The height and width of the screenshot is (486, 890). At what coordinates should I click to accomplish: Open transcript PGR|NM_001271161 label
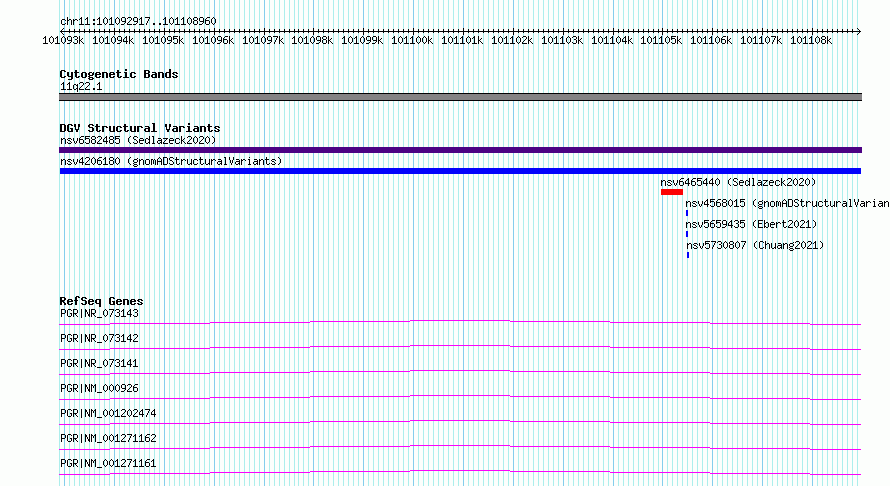click(108, 463)
